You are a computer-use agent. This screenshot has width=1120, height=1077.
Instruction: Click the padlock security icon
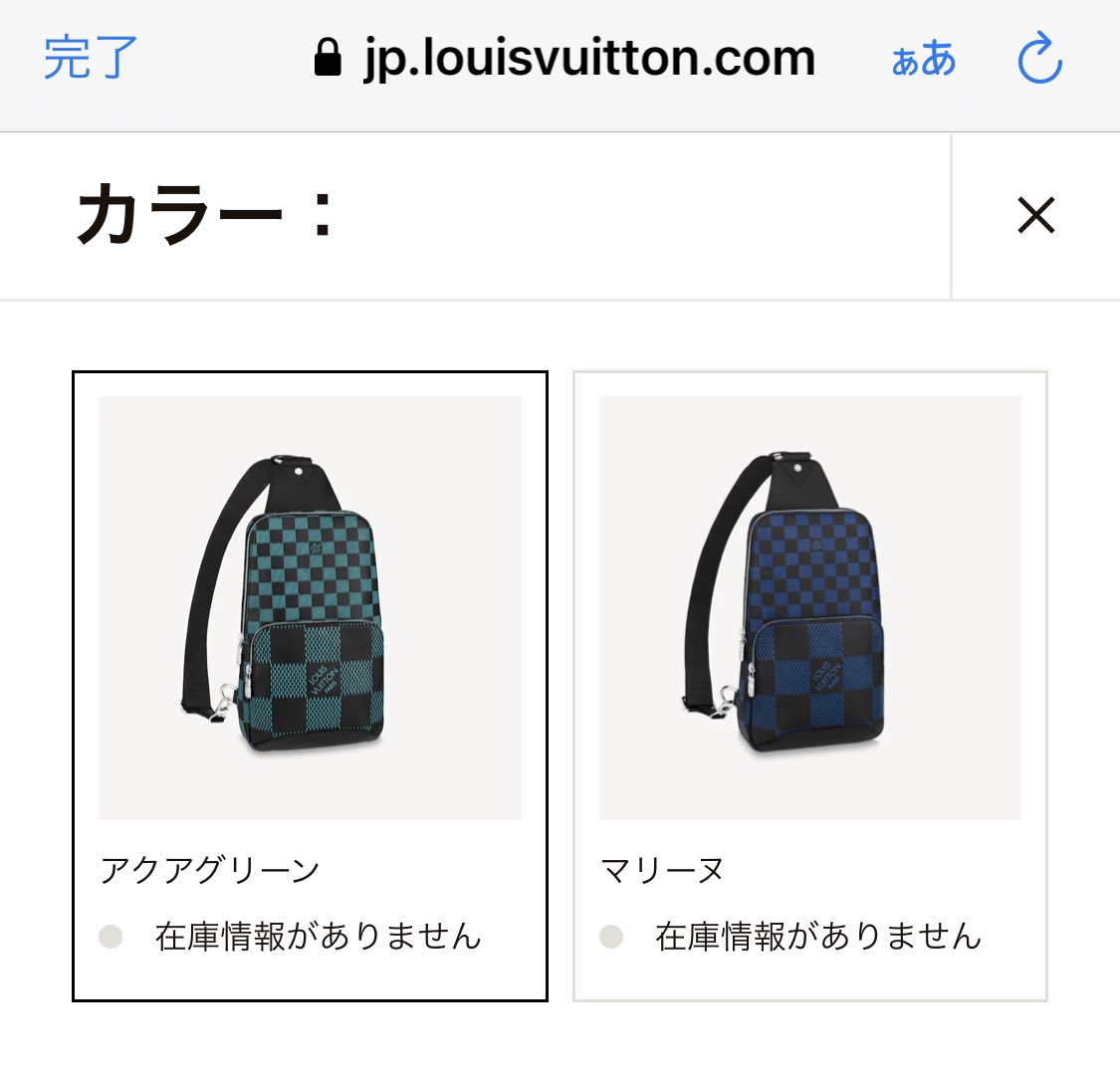[328, 57]
